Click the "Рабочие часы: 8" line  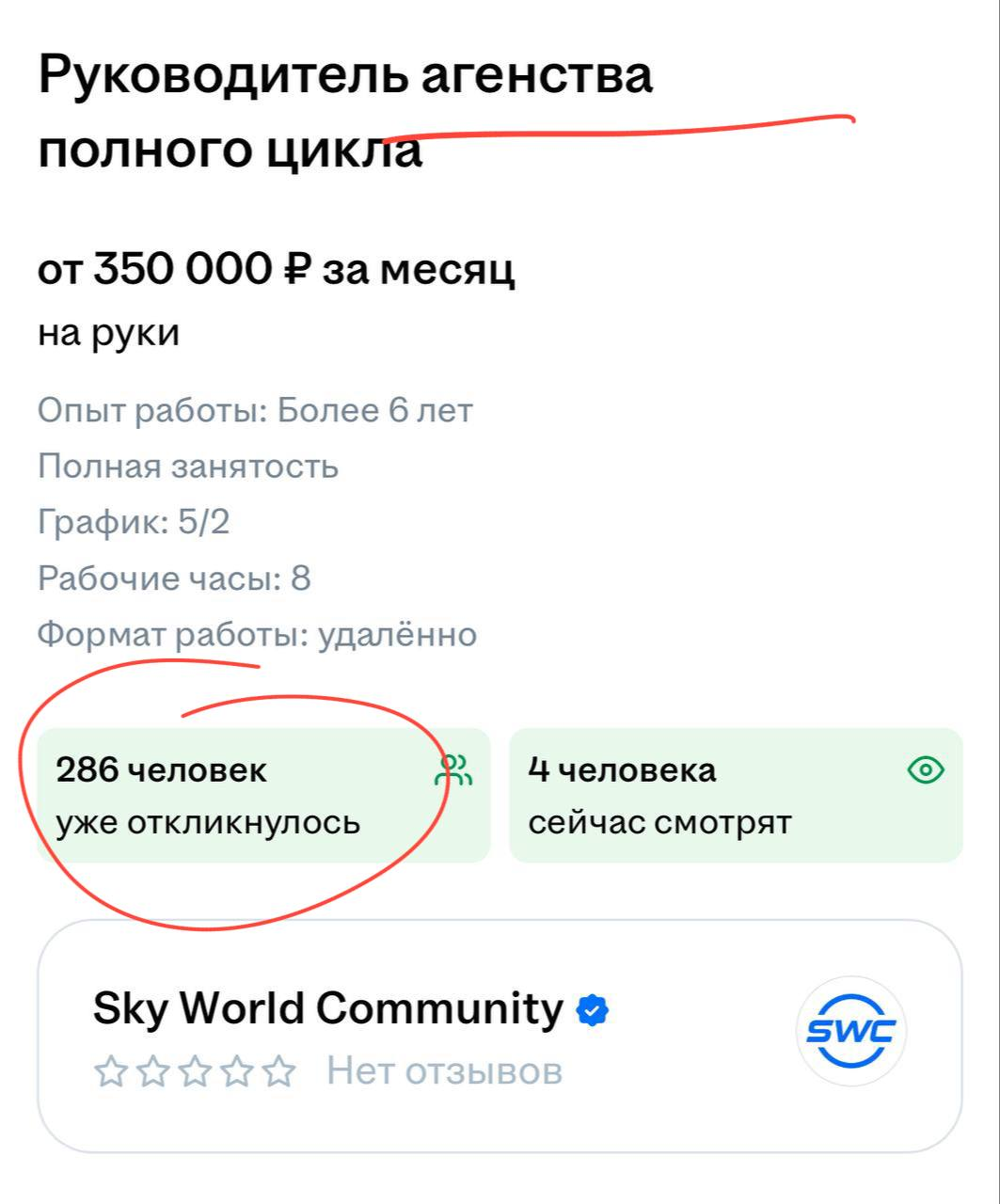[x=174, y=578]
